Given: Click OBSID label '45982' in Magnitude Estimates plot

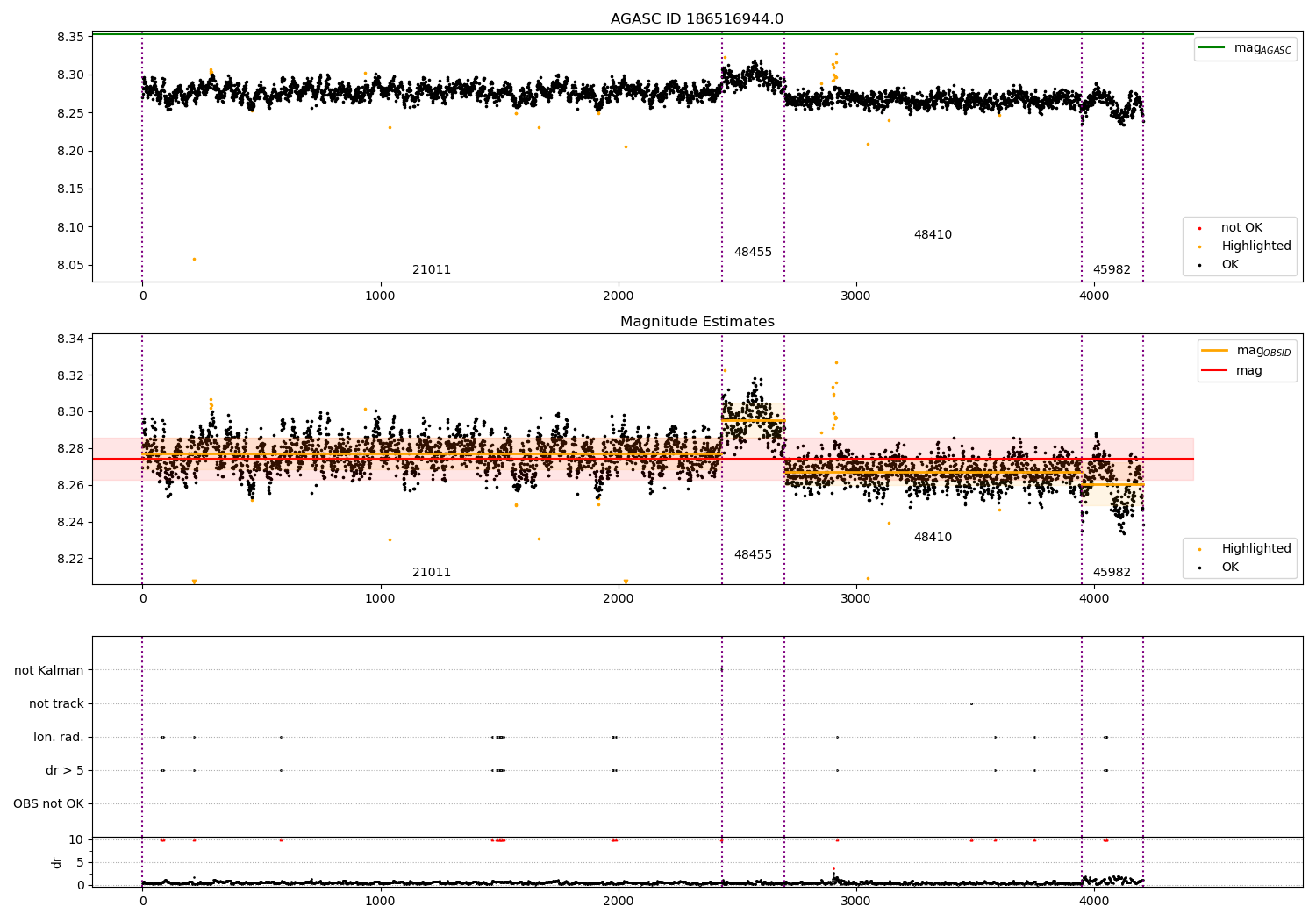Looking at the screenshot, I should 1112,573.
